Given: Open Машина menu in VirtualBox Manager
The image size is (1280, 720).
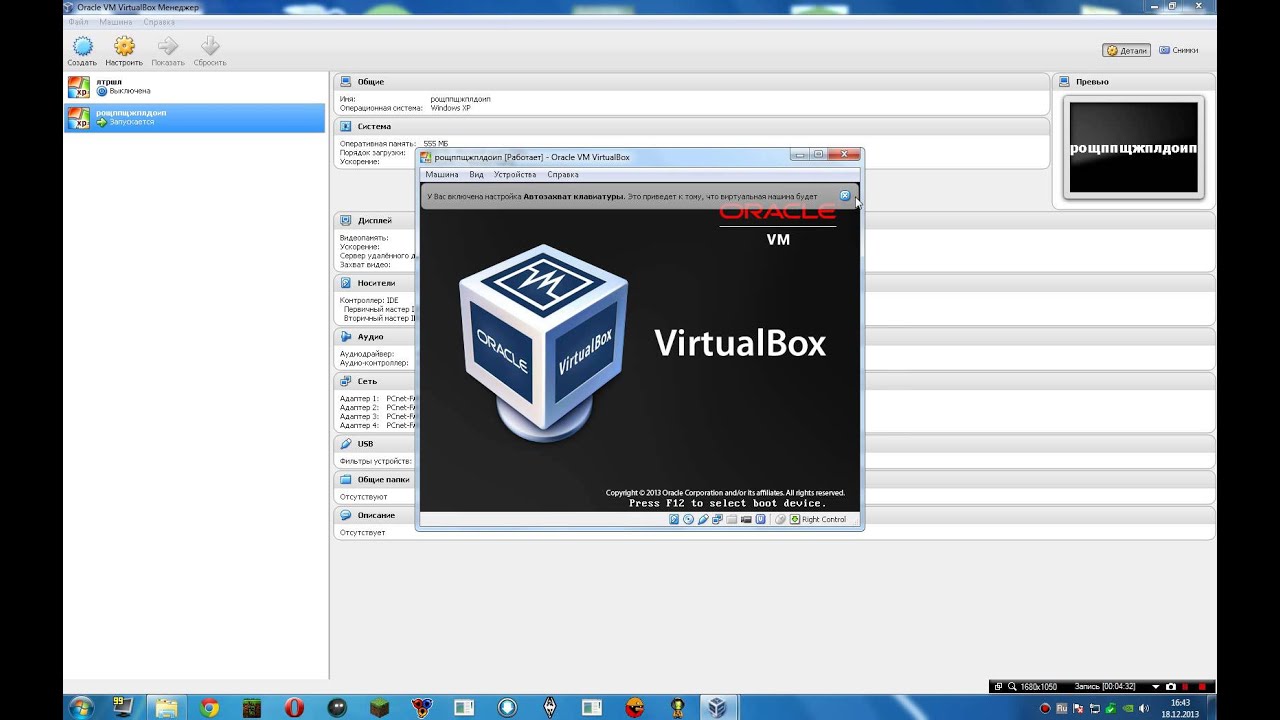Looking at the screenshot, I should [x=115, y=21].
